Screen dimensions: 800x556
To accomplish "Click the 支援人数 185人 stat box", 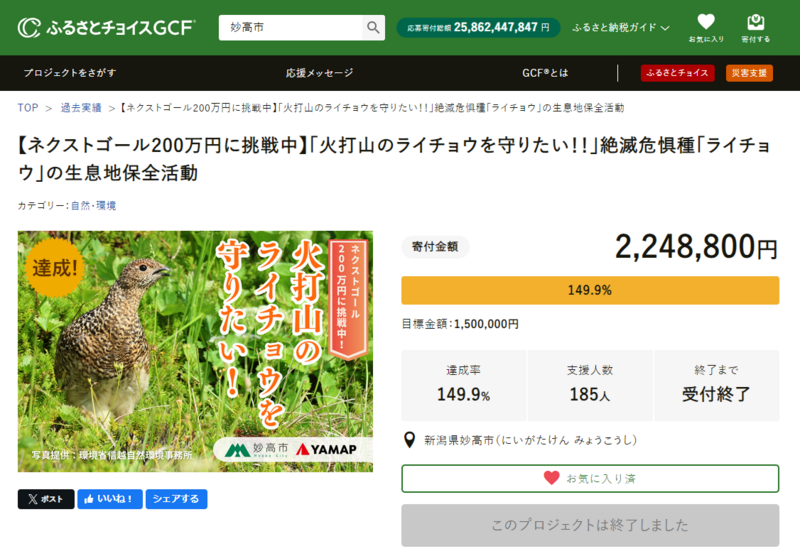I will 590,385.
